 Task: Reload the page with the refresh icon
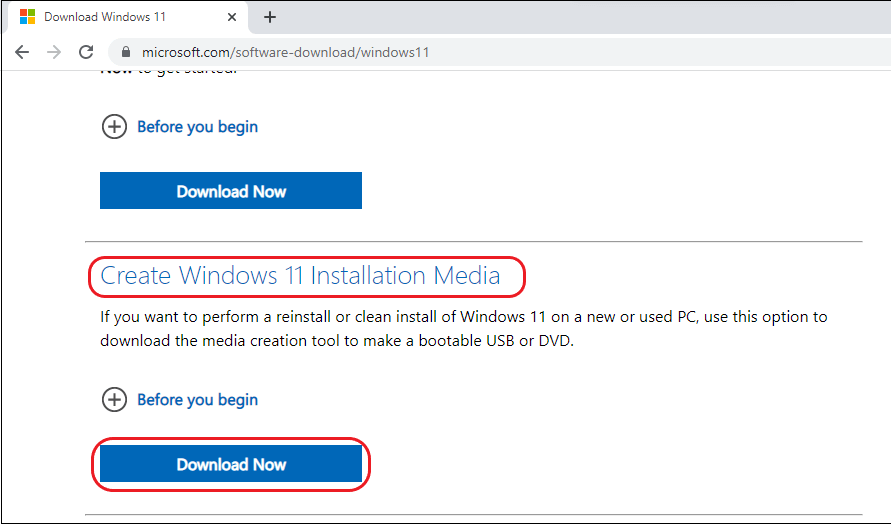pyautogui.click(x=86, y=52)
